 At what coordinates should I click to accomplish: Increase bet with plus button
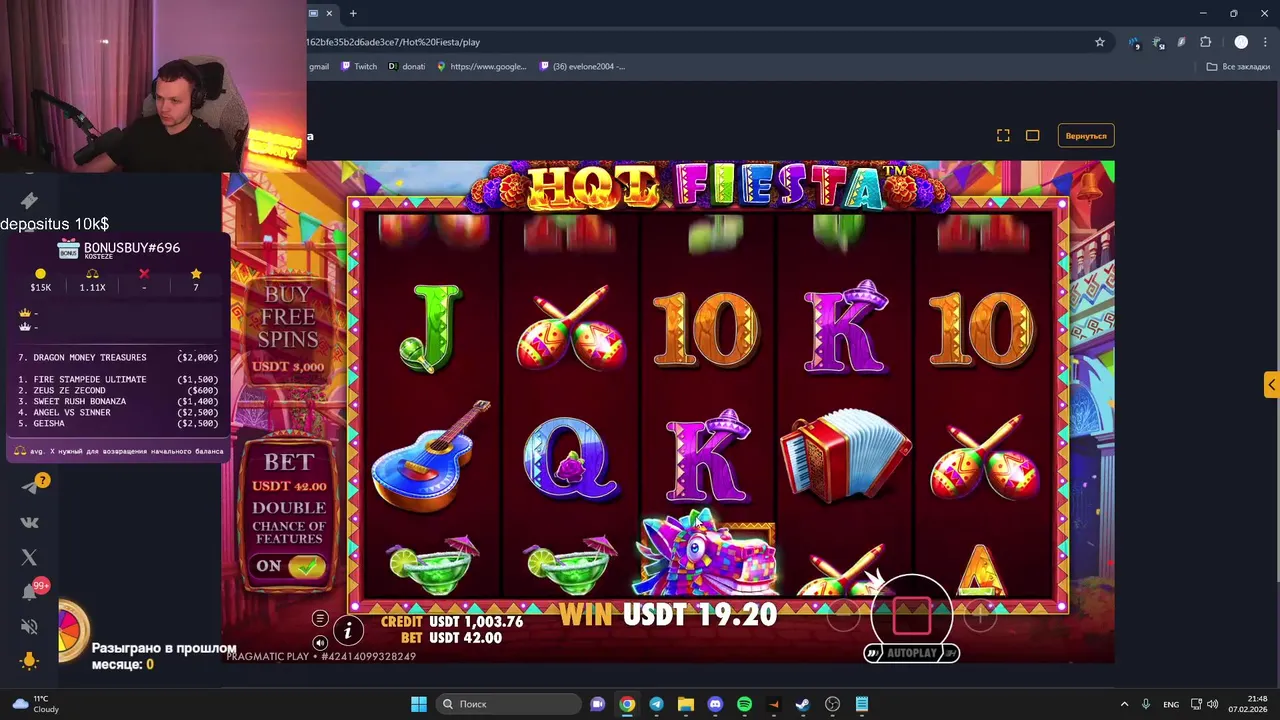980,618
